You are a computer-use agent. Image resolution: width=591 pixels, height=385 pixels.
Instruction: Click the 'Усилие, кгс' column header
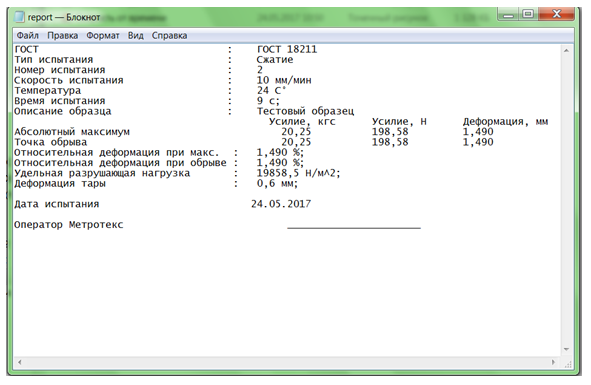point(302,121)
